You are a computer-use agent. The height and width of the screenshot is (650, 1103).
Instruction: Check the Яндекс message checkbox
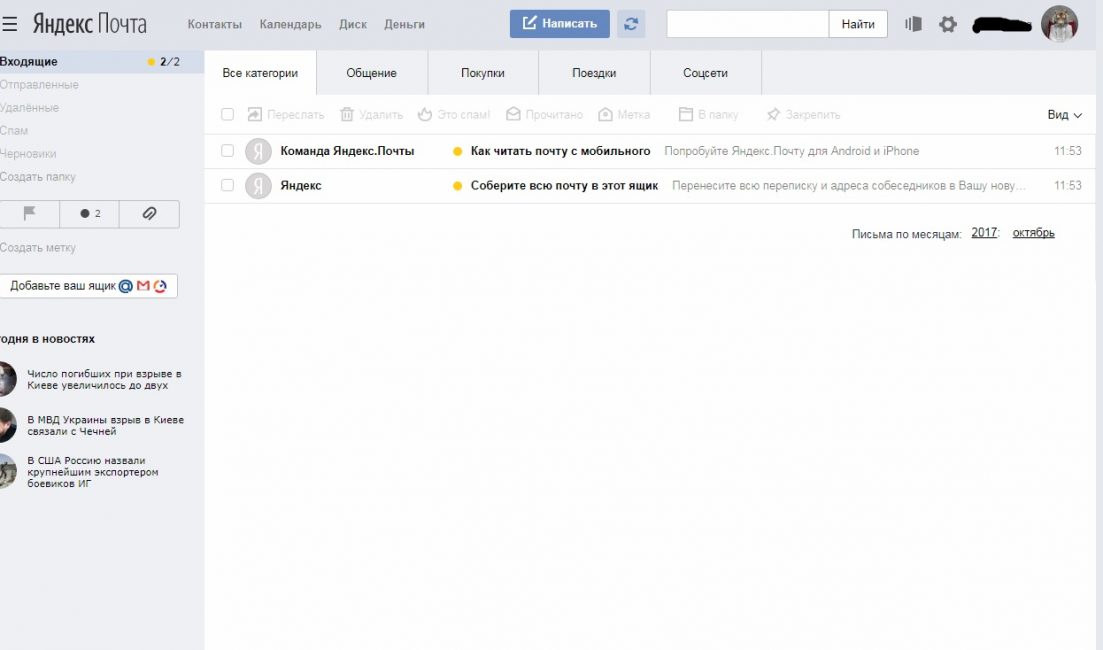click(x=227, y=185)
